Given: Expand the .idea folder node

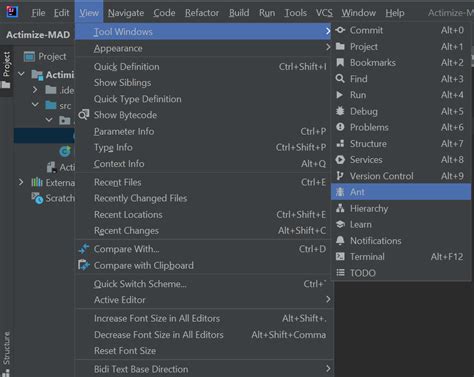Looking at the screenshot, I should [x=35, y=89].
